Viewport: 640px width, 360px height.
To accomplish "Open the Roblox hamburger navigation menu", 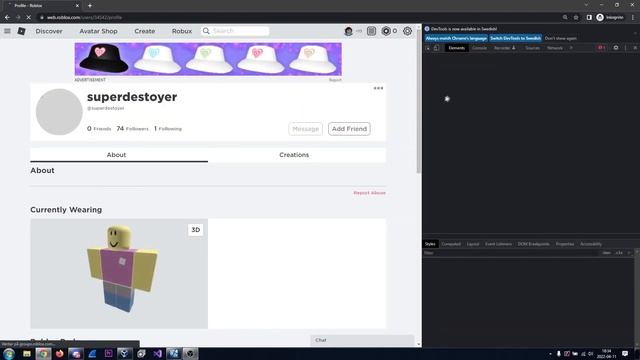I will tap(7, 31).
